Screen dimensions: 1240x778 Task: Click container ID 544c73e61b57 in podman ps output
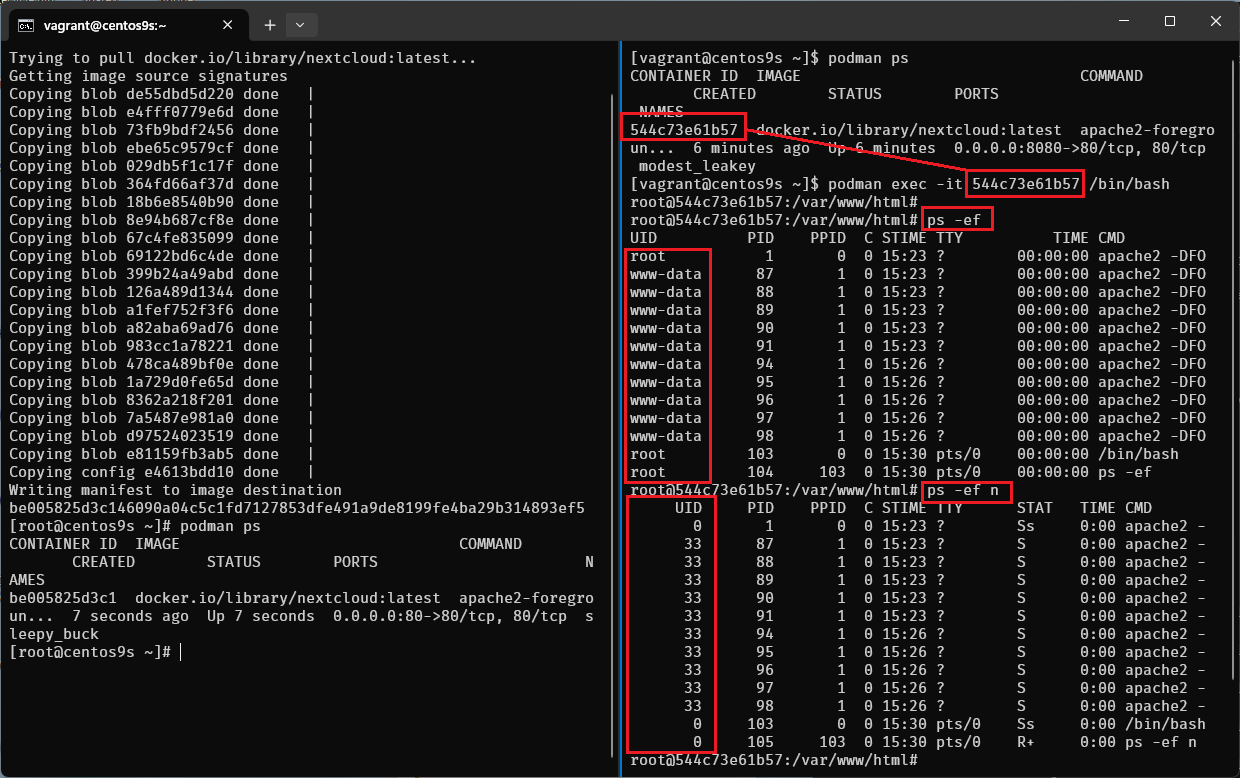[x=683, y=130]
